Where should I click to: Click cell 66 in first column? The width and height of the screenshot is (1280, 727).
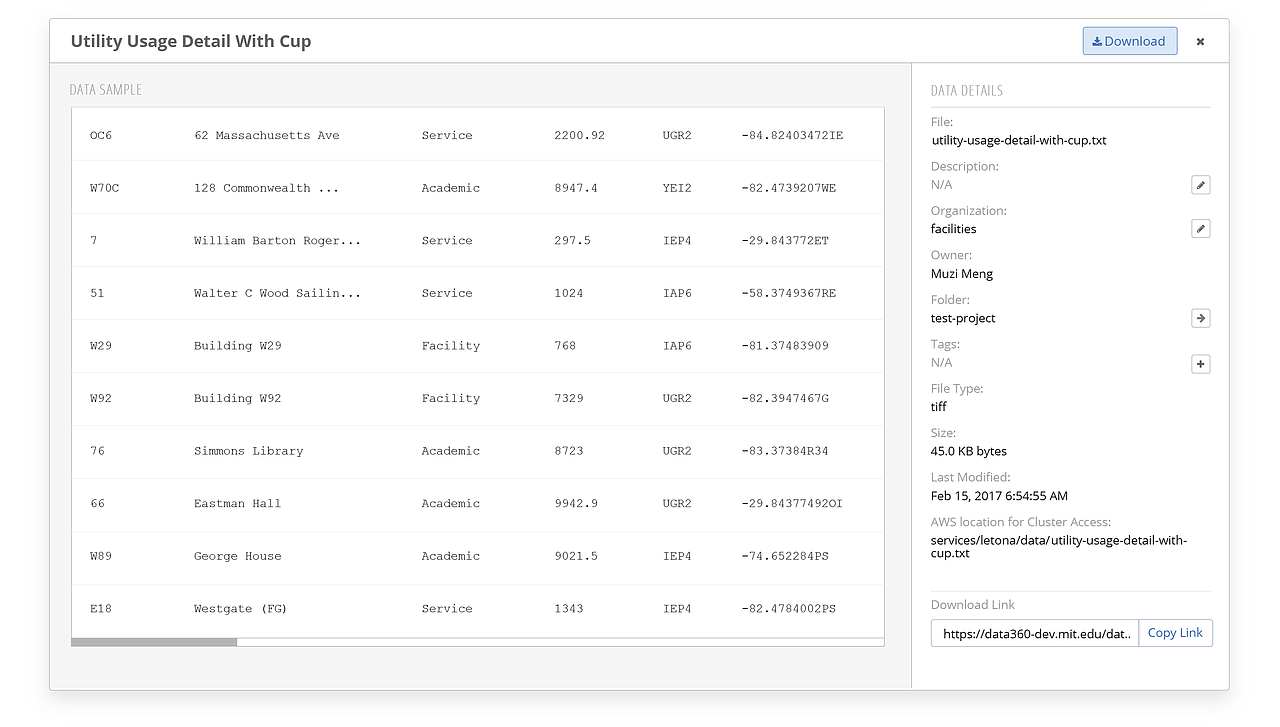click(97, 504)
